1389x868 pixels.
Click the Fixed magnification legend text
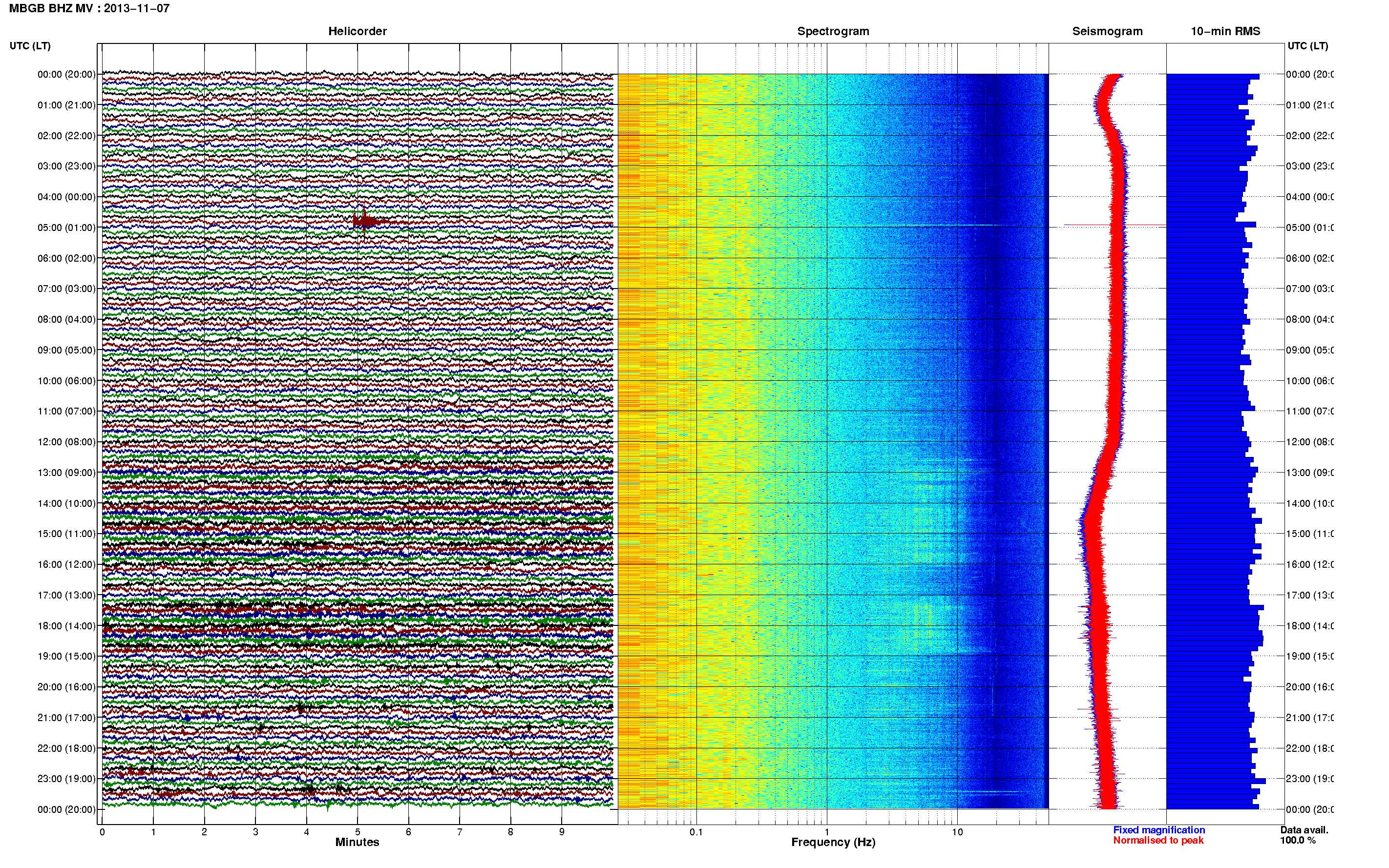1159,830
